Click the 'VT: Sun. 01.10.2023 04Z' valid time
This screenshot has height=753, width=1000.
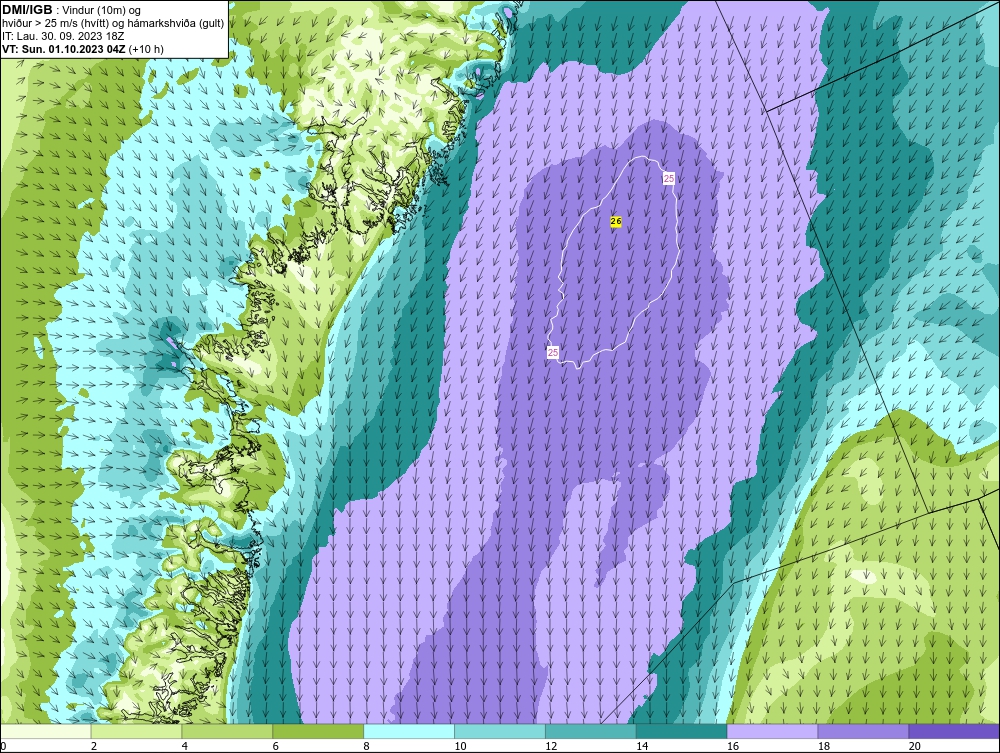pos(64,48)
